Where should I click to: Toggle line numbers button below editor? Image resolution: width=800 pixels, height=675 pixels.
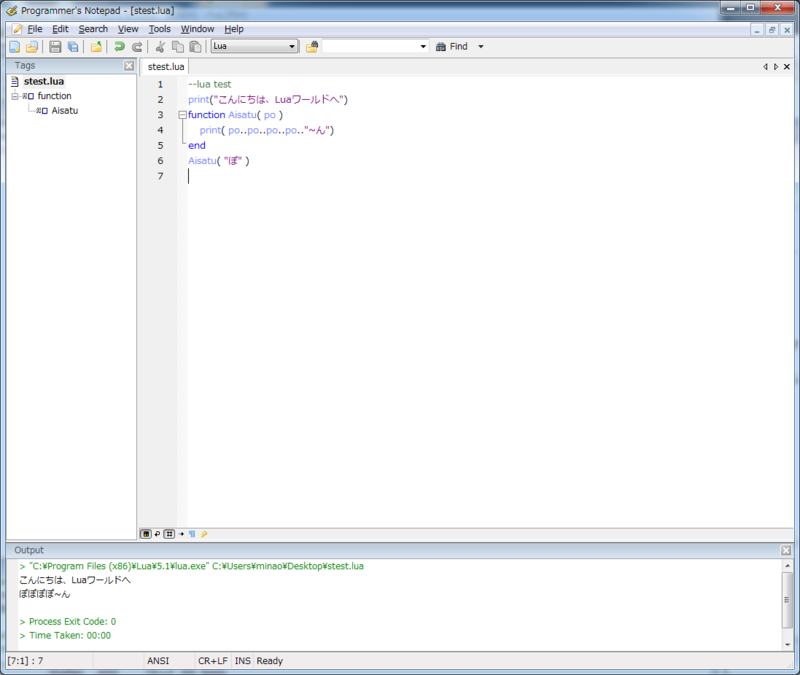(169, 534)
